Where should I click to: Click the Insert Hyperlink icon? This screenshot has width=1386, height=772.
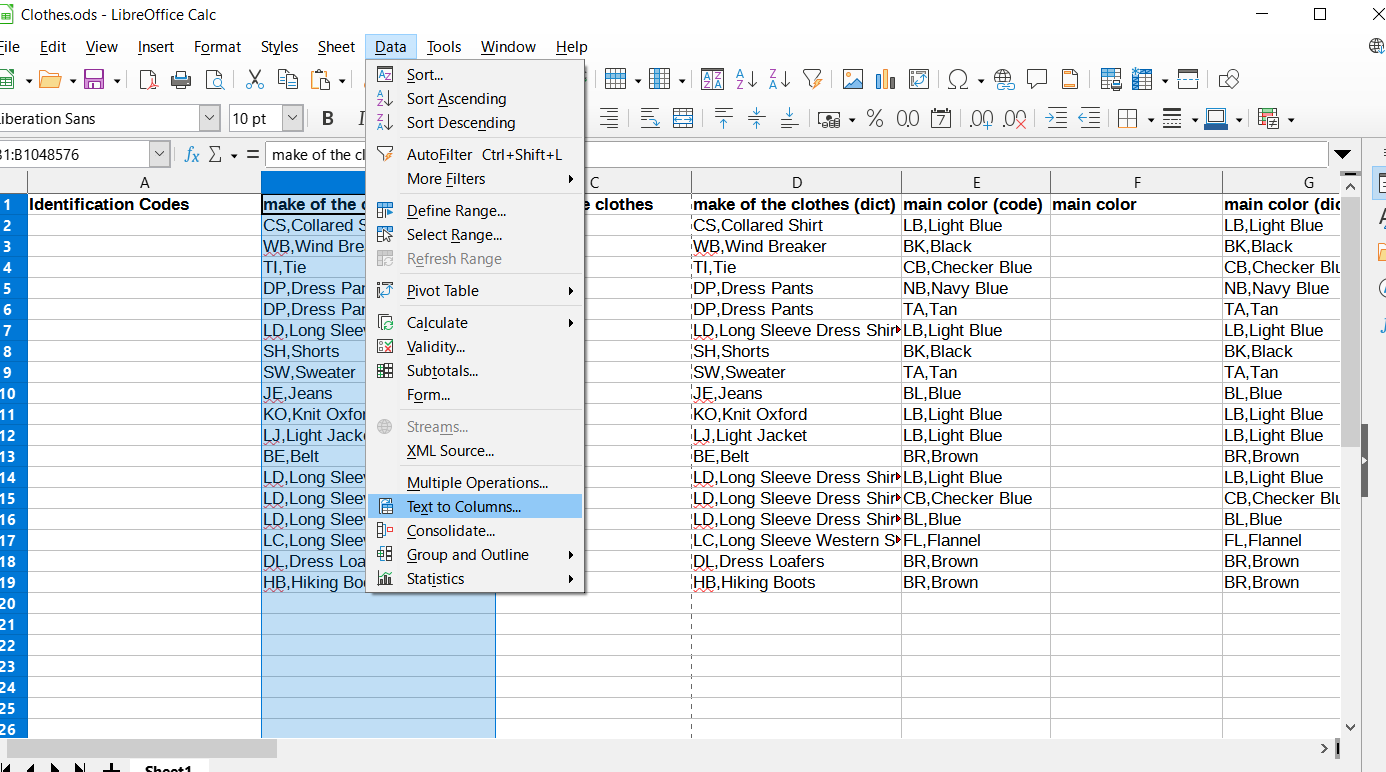coord(1004,80)
